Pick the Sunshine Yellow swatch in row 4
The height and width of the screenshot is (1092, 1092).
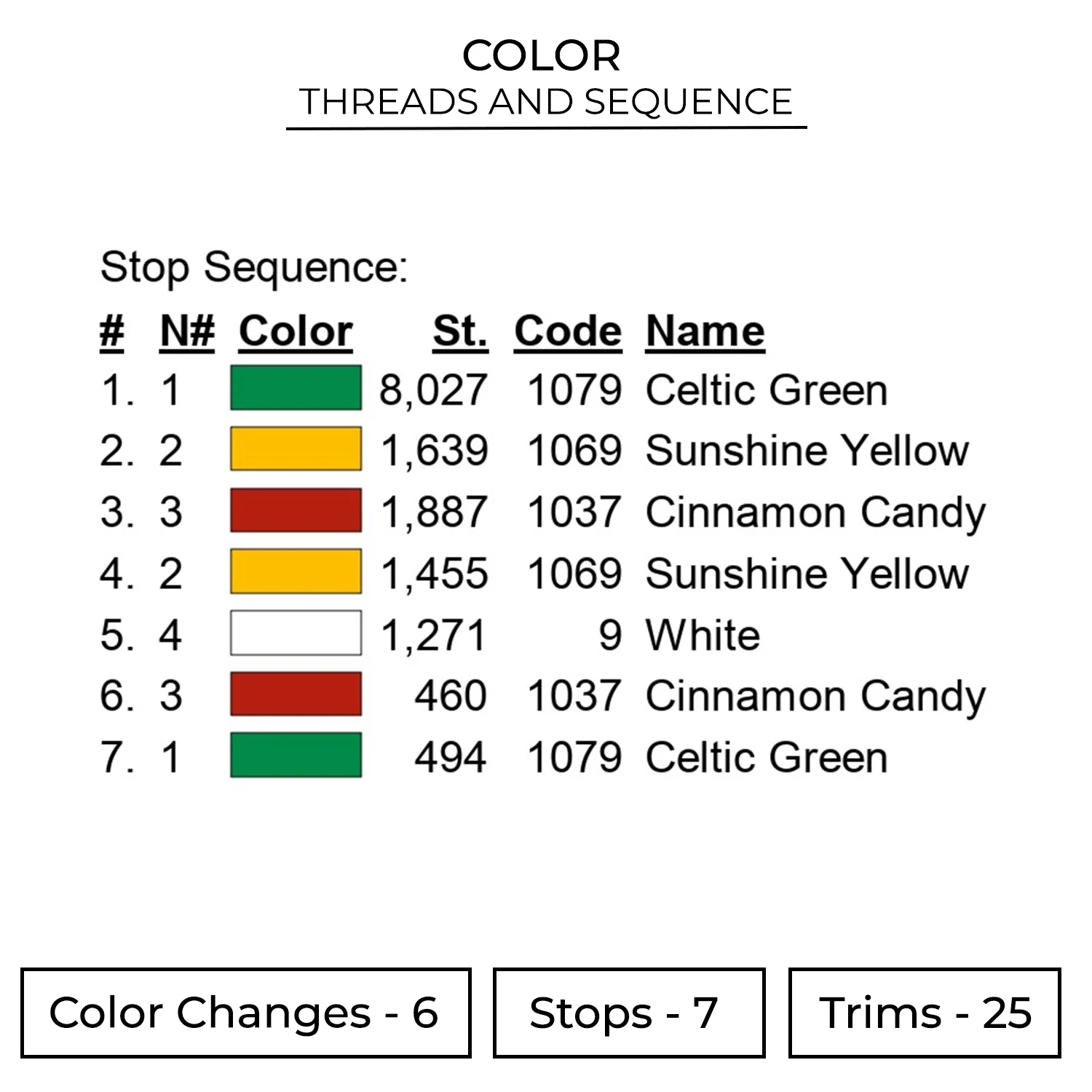click(x=296, y=572)
